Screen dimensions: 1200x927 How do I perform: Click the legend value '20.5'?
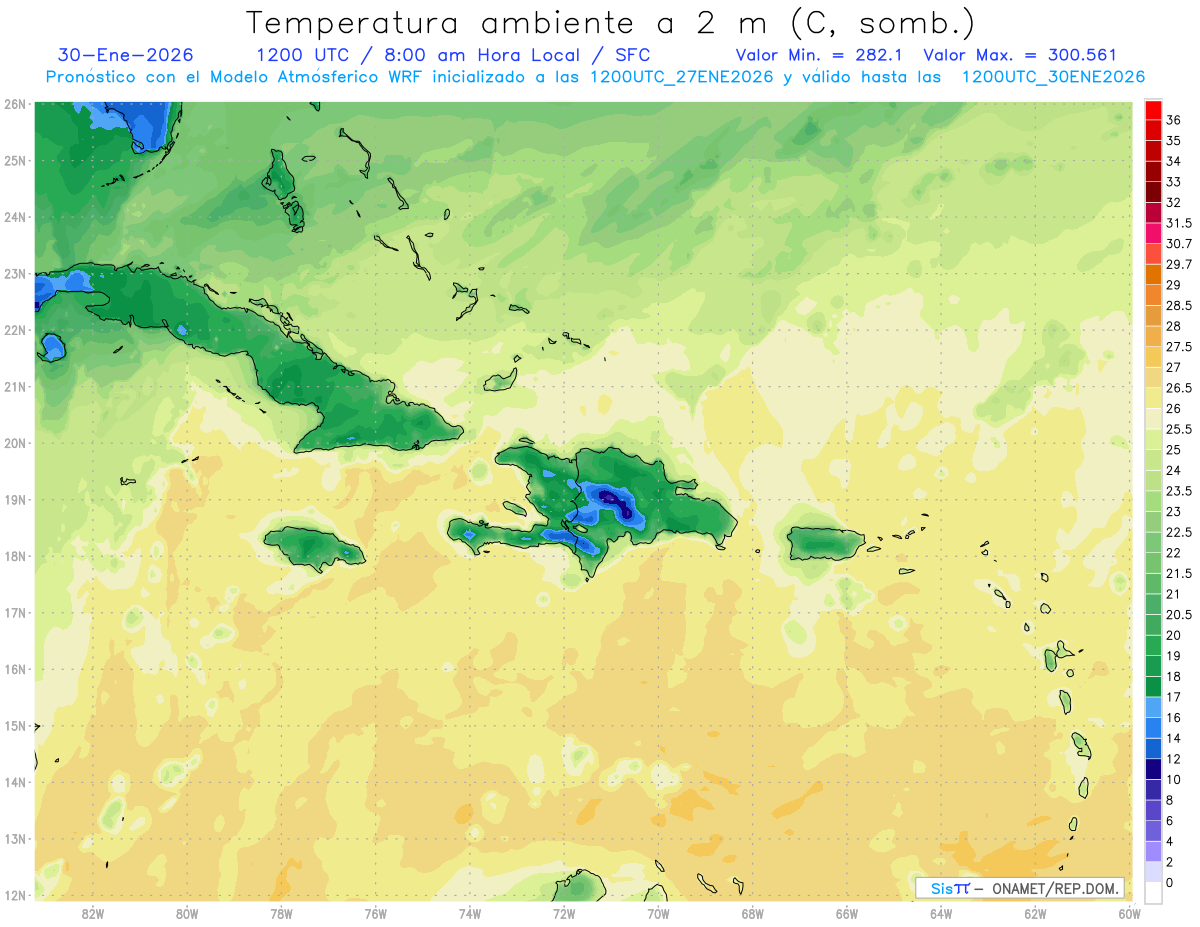click(1179, 614)
